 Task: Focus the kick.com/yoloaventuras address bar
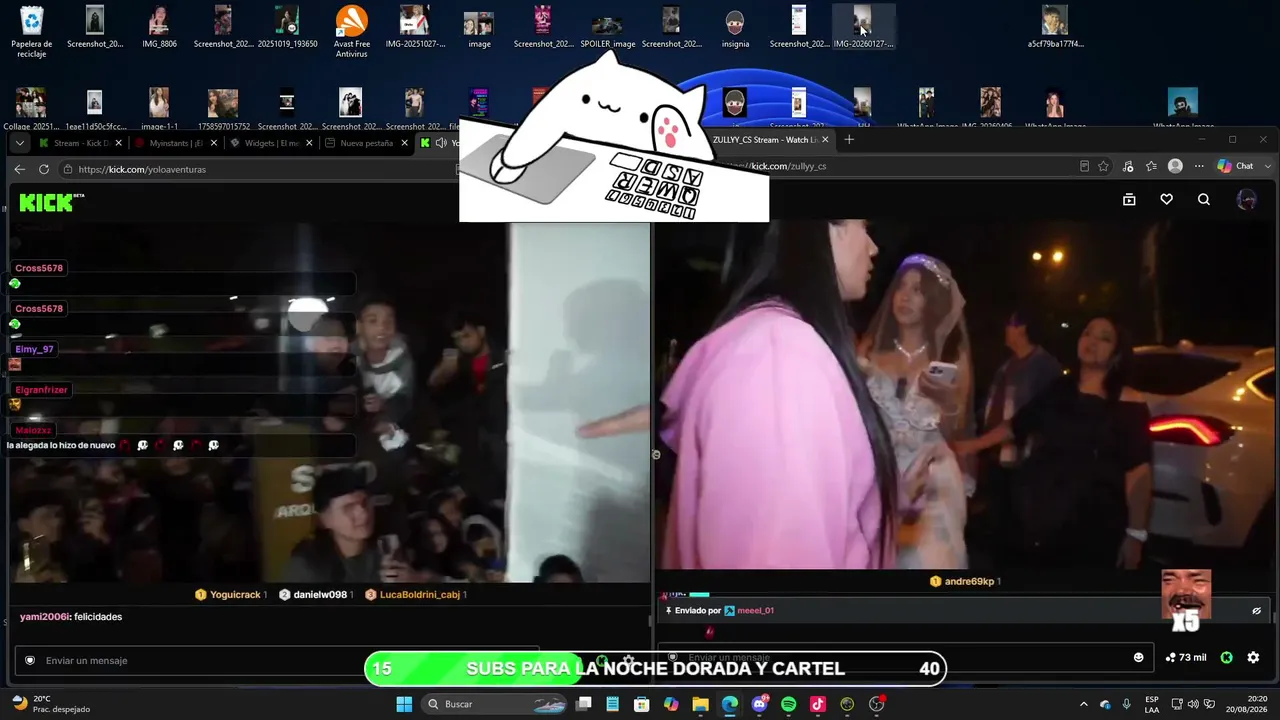point(260,169)
